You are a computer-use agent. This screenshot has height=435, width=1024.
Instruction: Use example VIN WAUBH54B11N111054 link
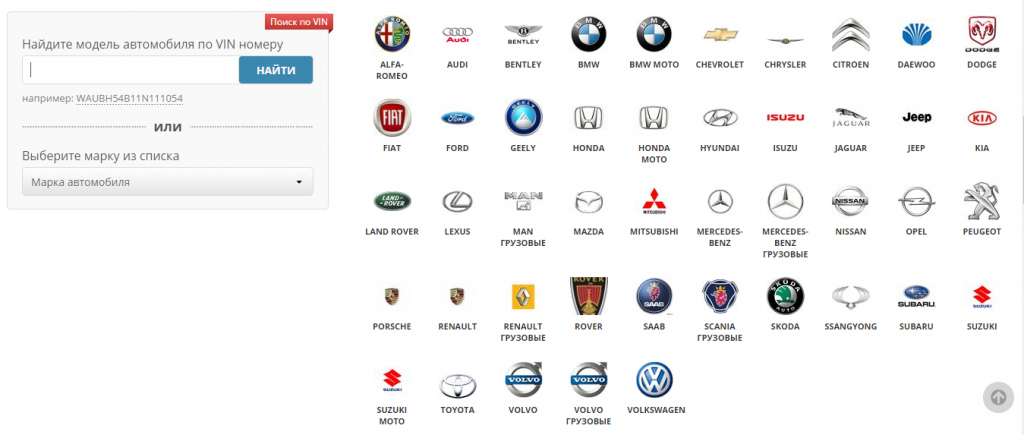pyautogui.click(x=129, y=99)
